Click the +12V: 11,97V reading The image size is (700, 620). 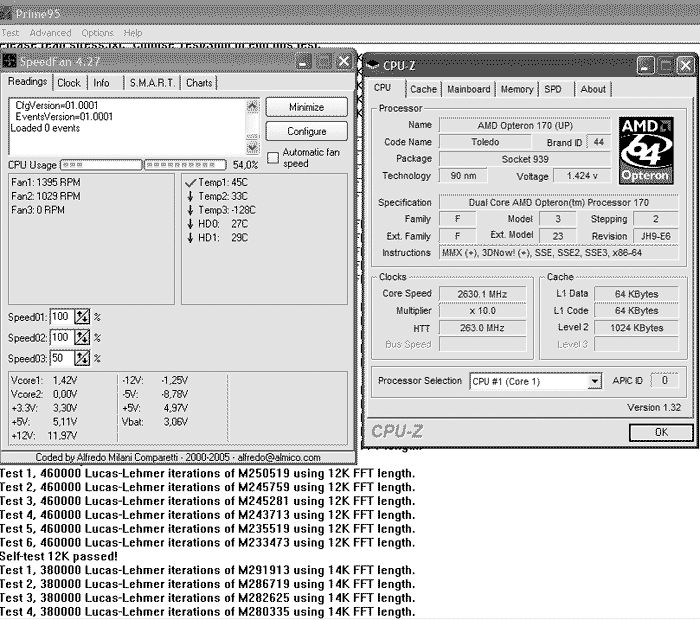point(44,436)
